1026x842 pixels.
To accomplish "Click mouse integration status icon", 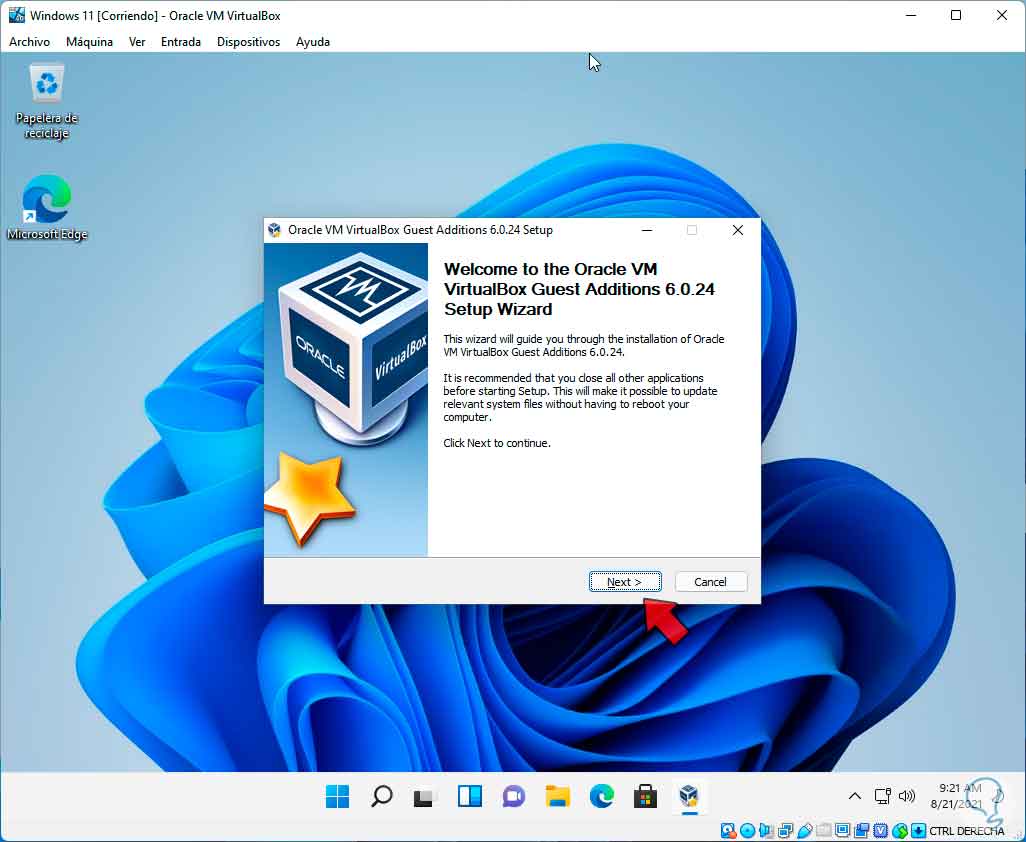I will pyautogui.click(x=900, y=831).
